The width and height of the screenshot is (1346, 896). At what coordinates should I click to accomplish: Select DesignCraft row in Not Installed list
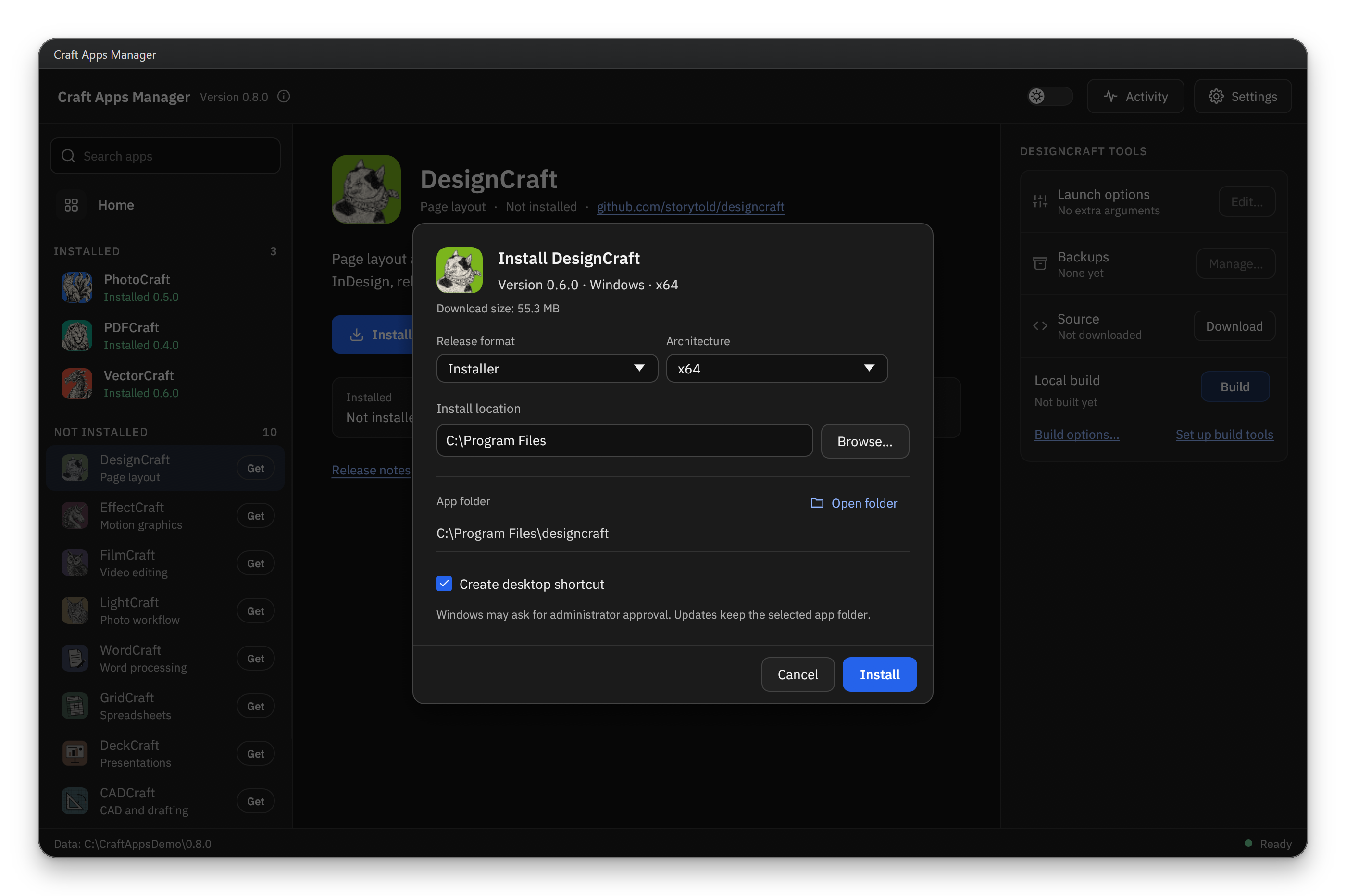point(165,468)
